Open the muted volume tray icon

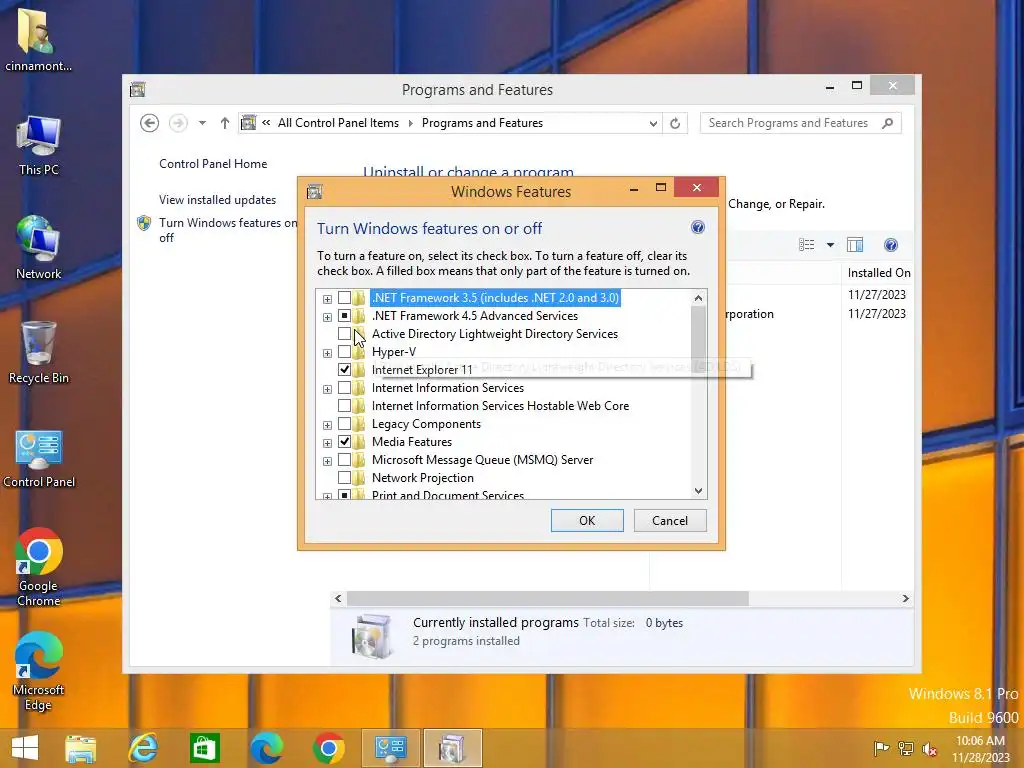point(929,748)
